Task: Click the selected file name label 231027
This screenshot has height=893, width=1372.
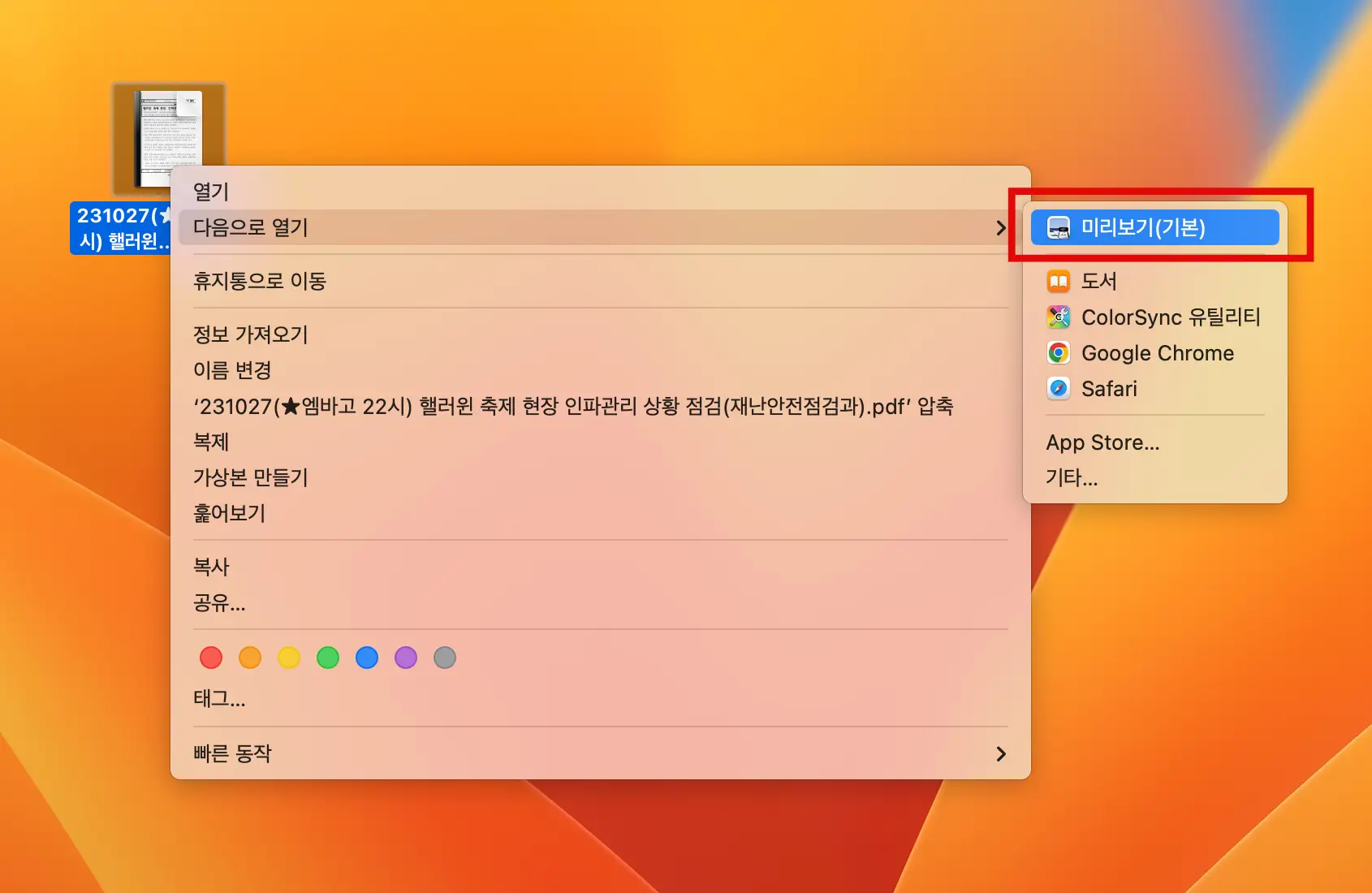Action: [x=122, y=228]
